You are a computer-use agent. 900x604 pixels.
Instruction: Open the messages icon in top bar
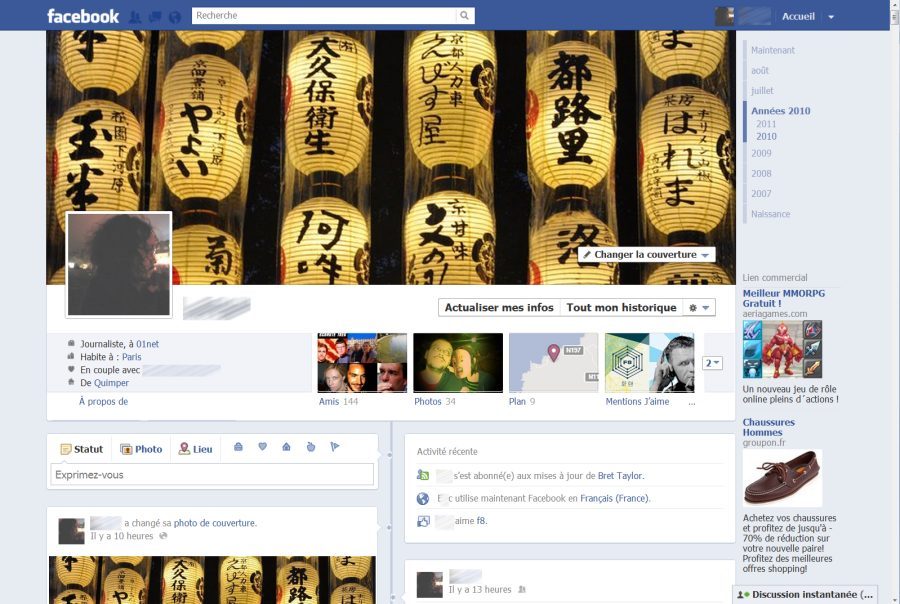tap(155, 17)
